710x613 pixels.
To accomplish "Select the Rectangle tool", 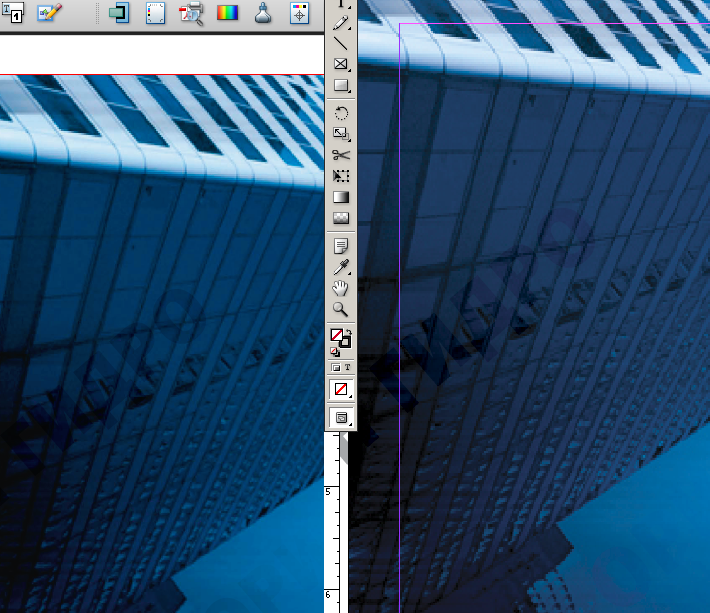I will 341,85.
